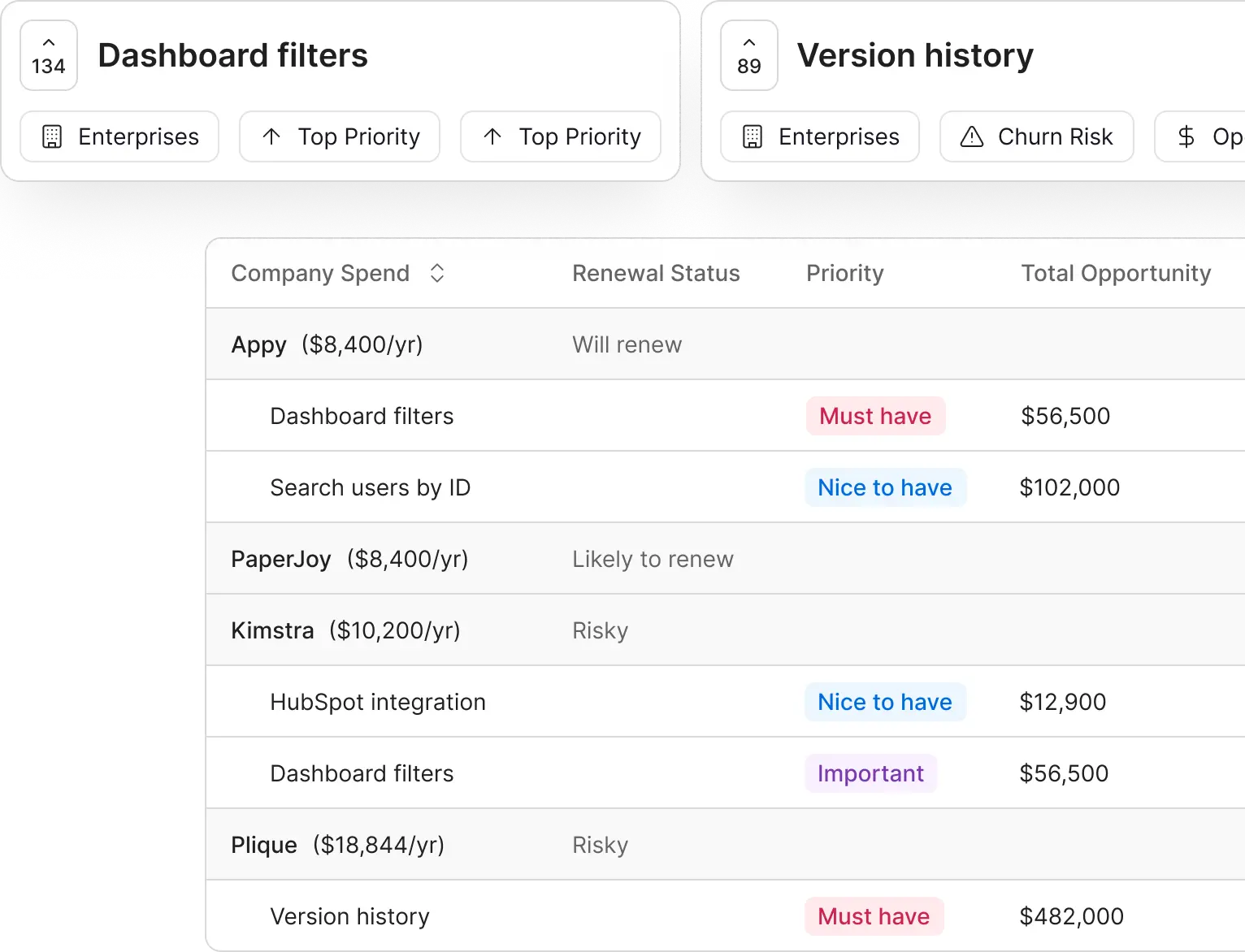Click the building icon in Dashboard filters' Enterprises tag

point(52,136)
